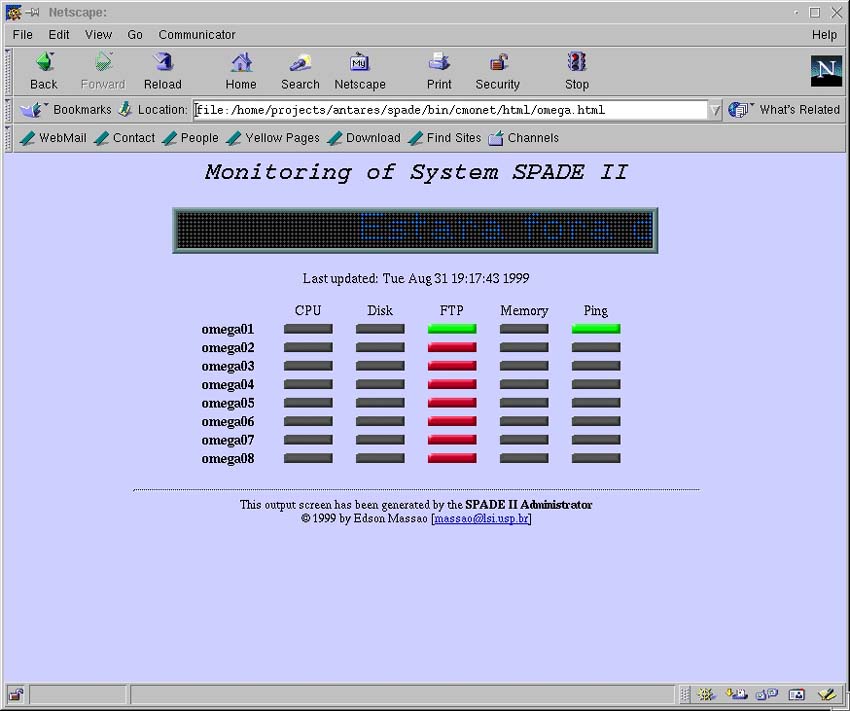
Task: Open the Edit menu
Action: (x=59, y=35)
